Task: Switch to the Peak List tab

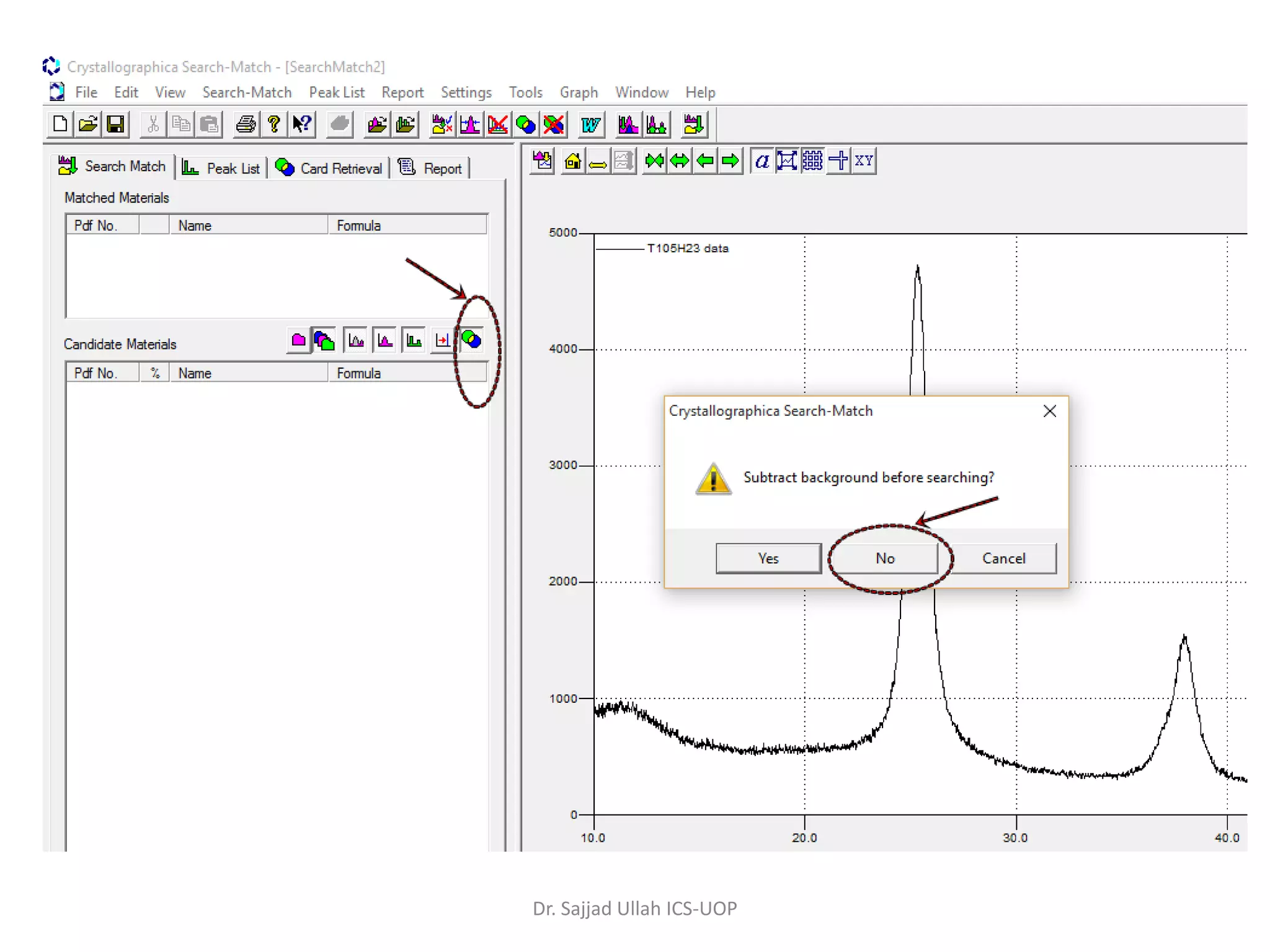Action: [221, 168]
